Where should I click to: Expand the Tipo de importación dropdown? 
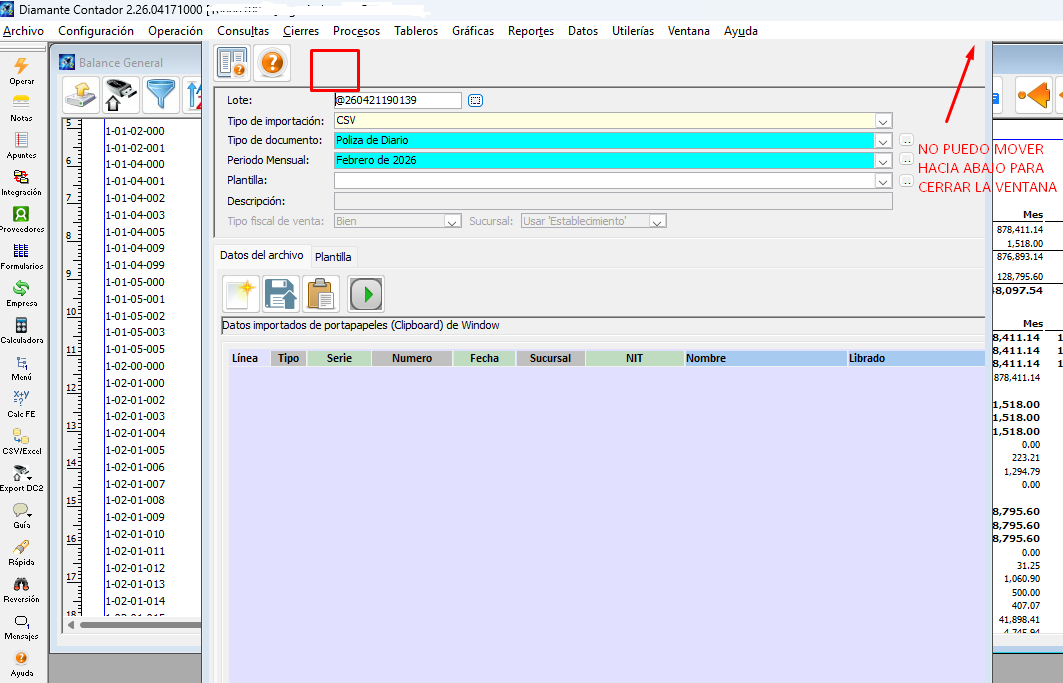coord(883,121)
